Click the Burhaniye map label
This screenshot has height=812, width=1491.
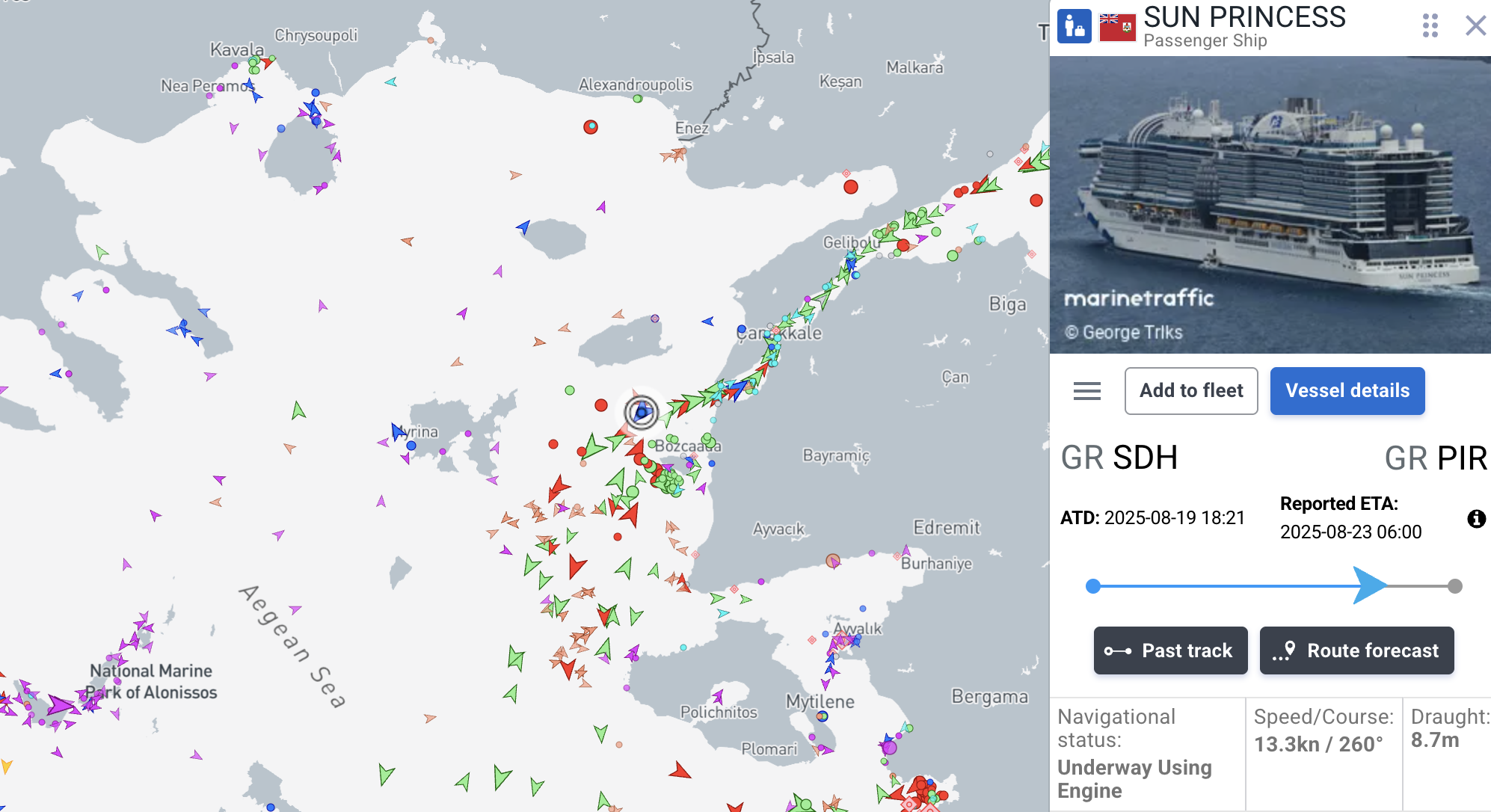click(x=936, y=563)
